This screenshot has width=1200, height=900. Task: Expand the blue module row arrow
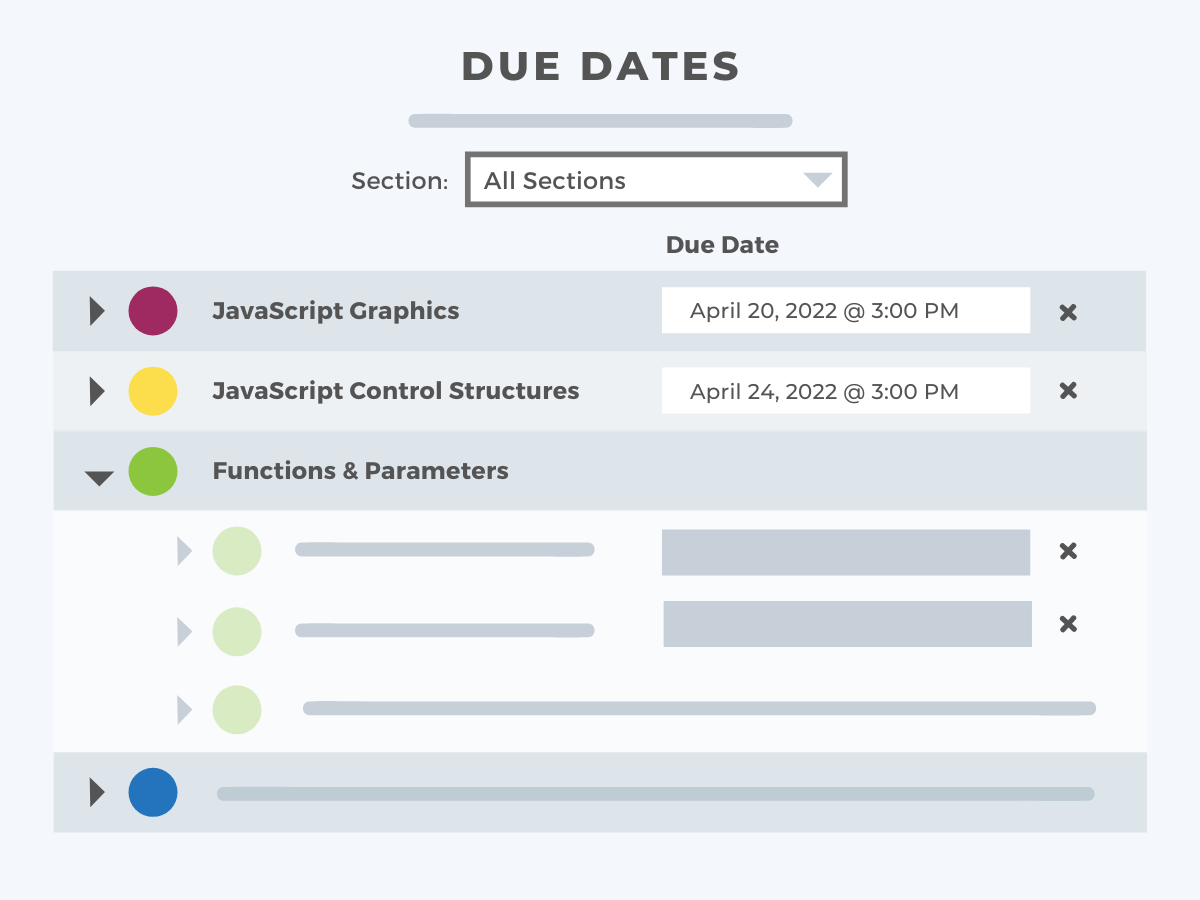coord(97,793)
